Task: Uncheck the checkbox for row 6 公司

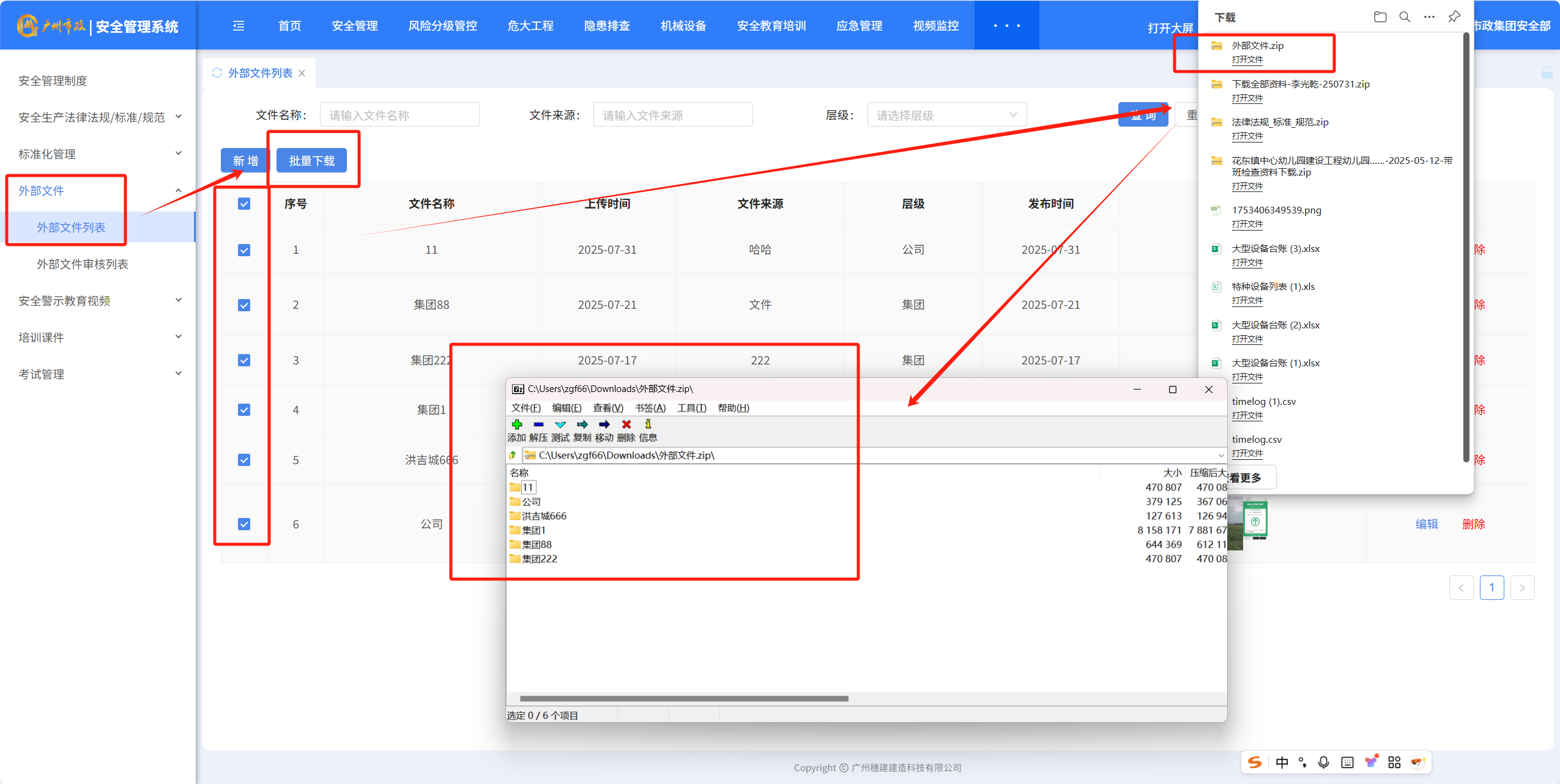Action: 244,524
